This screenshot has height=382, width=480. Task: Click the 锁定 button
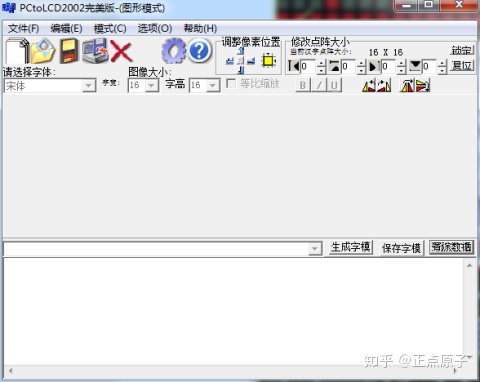(x=462, y=50)
